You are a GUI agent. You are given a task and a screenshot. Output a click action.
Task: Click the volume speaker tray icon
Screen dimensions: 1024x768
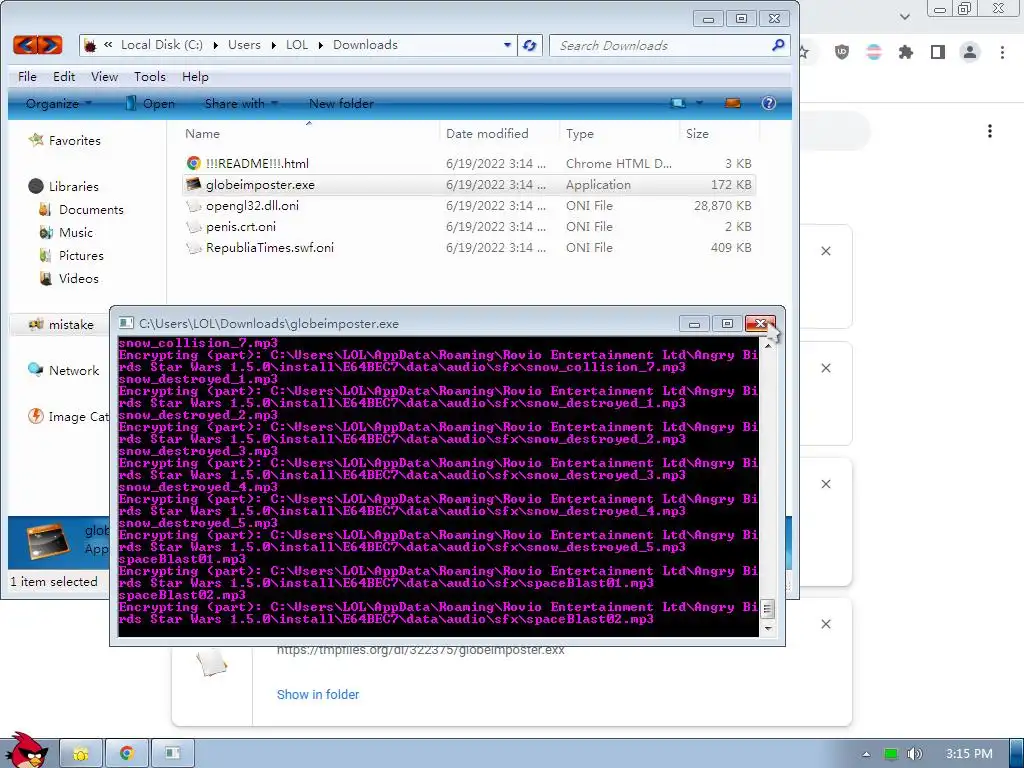(x=915, y=754)
